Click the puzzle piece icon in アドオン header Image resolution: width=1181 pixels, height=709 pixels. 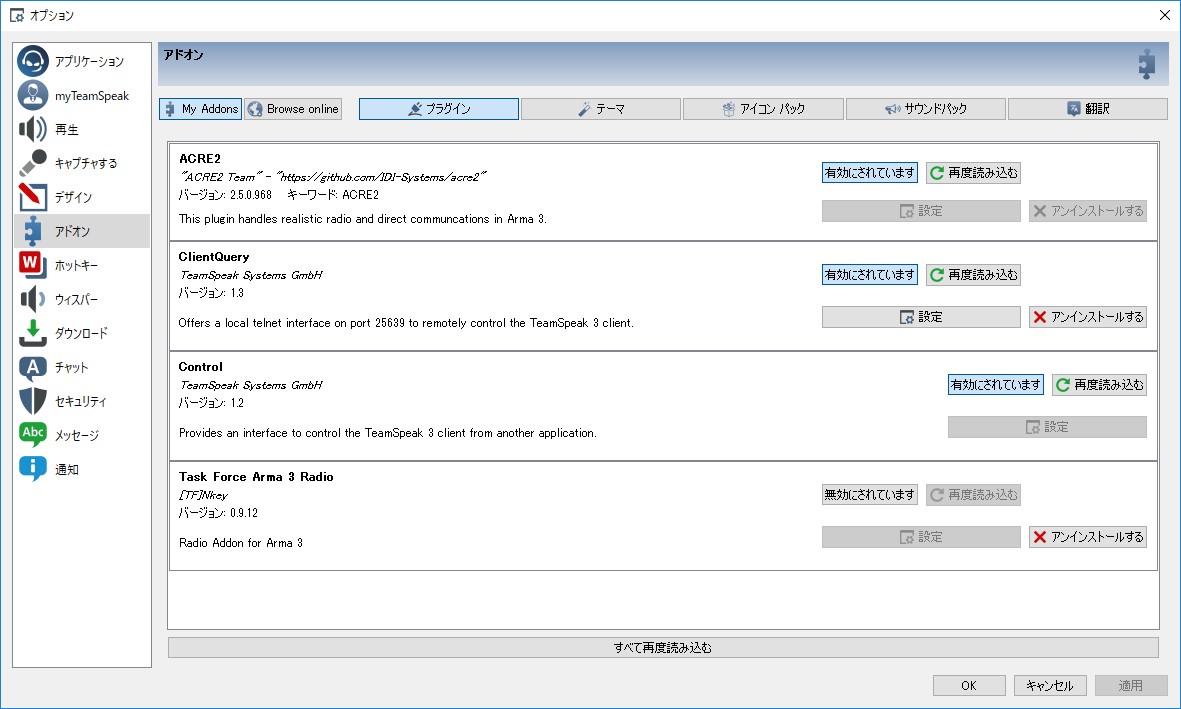click(1146, 65)
